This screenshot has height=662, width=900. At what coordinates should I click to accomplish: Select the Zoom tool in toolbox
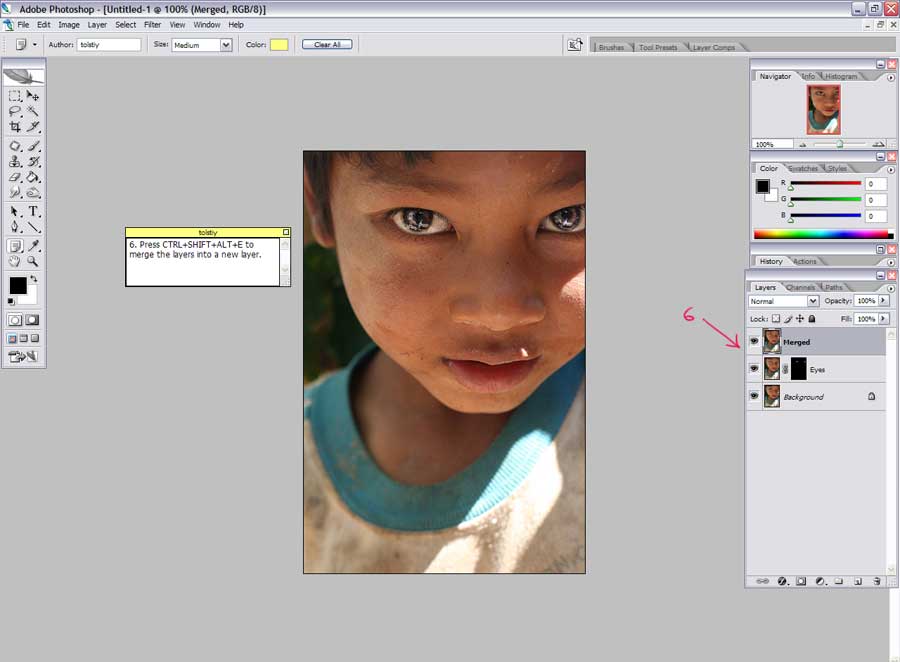click(x=33, y=261)
